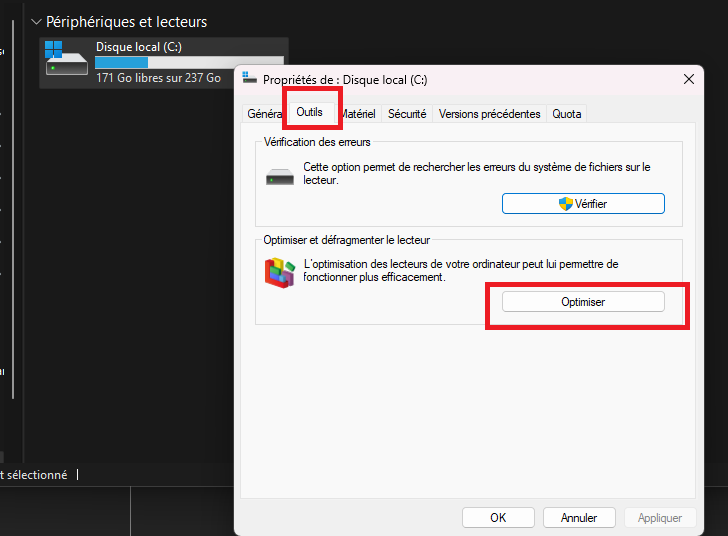Select the Outils tab
This screenshot has width=728, height=536.
(x=310, y=114)
